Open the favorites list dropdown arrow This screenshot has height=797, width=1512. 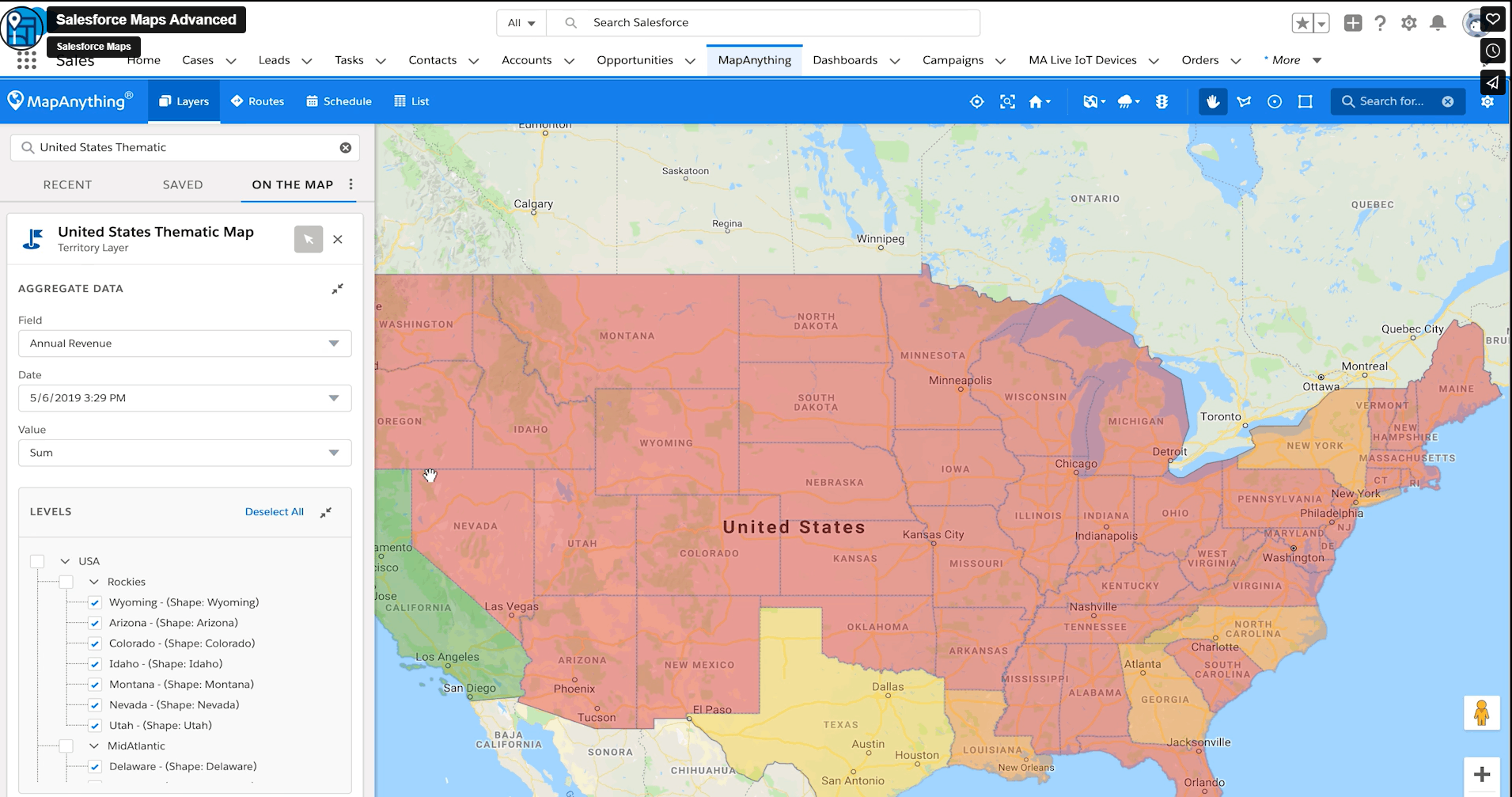(1321, 23)
